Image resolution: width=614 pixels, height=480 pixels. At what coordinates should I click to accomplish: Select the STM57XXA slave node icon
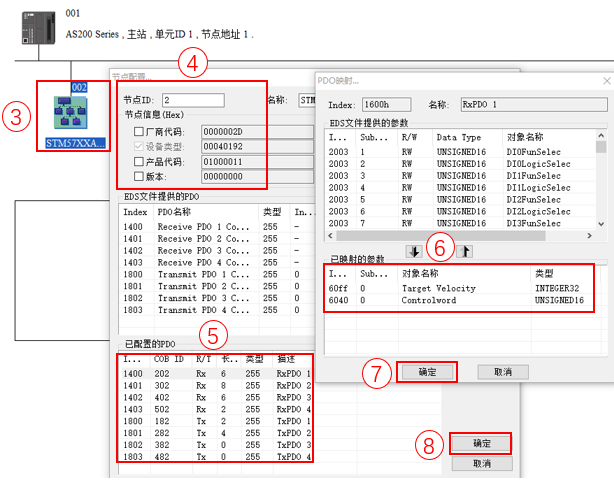70,112
